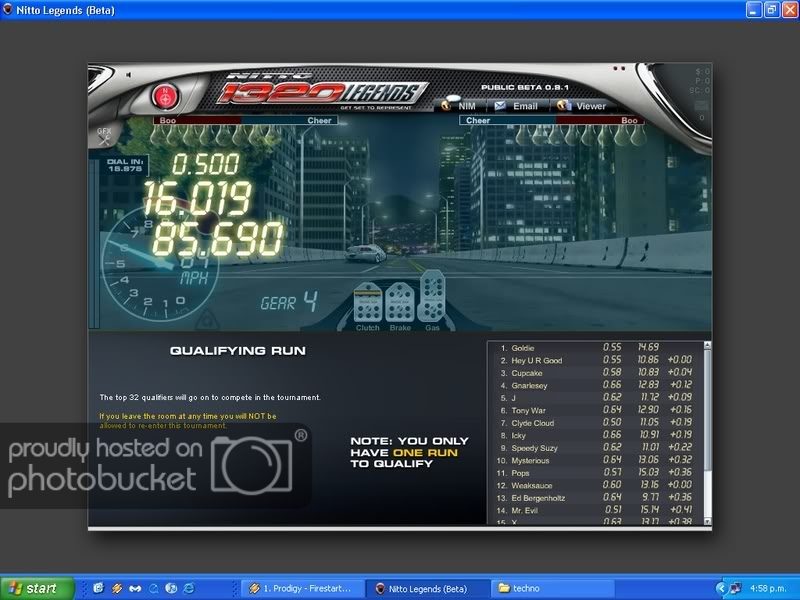This screenshot has height=600, width=800.
Task: Click the top 32 qualifiers sentence
Action: pyautogui.click(x=210, y=397)
